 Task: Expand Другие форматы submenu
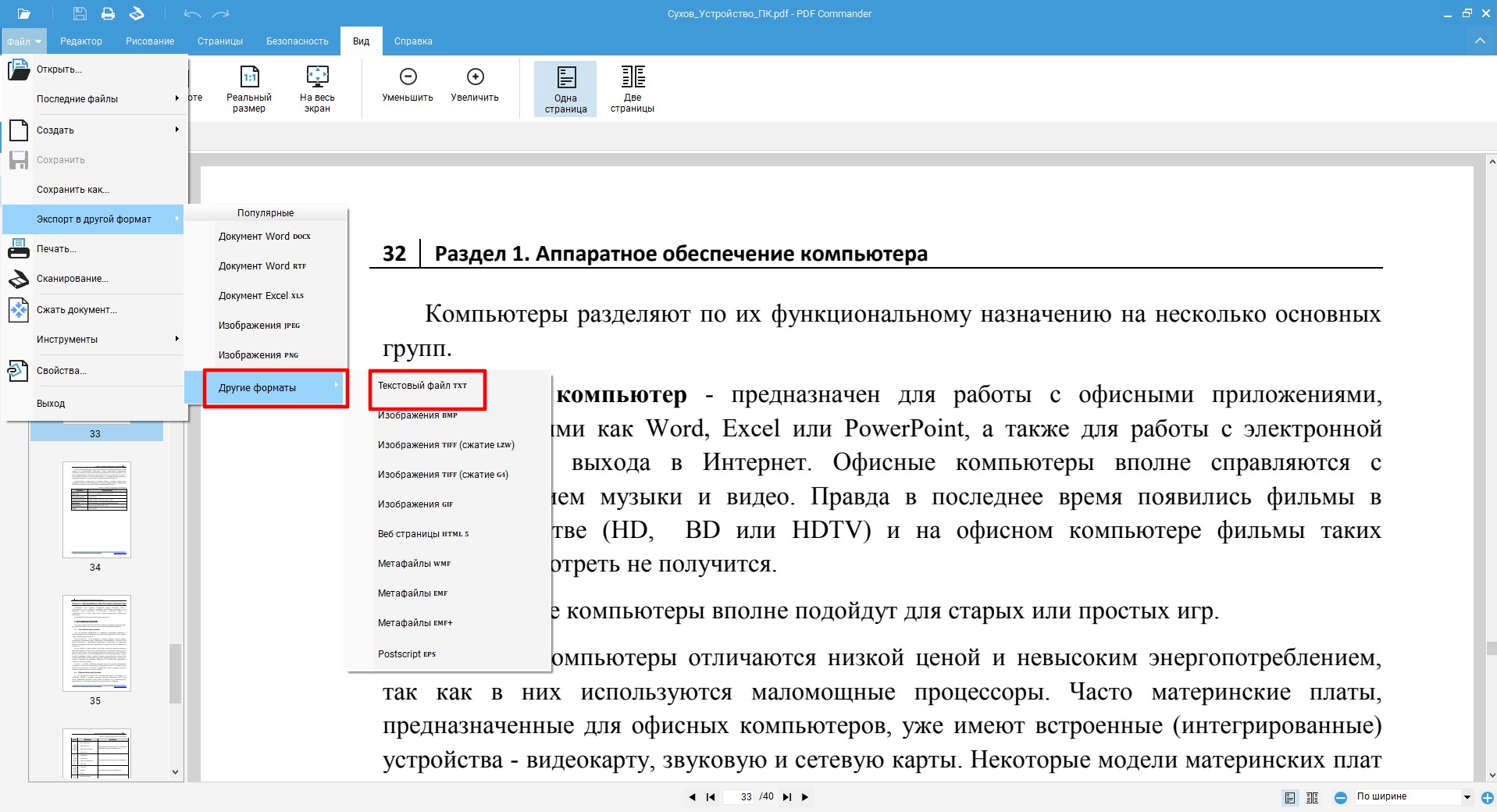(x=266, y=388)
